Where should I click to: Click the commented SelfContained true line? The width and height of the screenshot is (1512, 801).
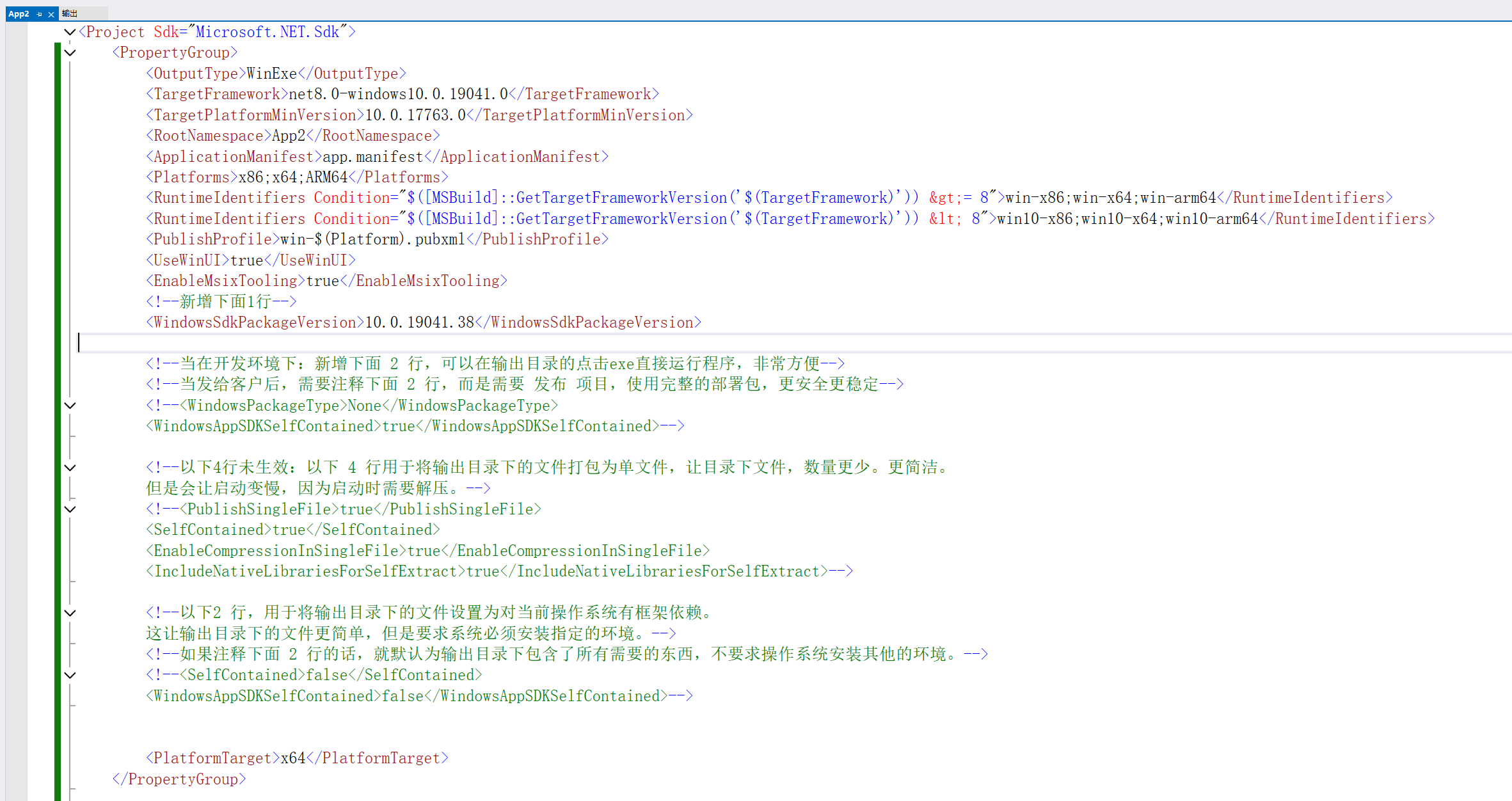point(293,530)
